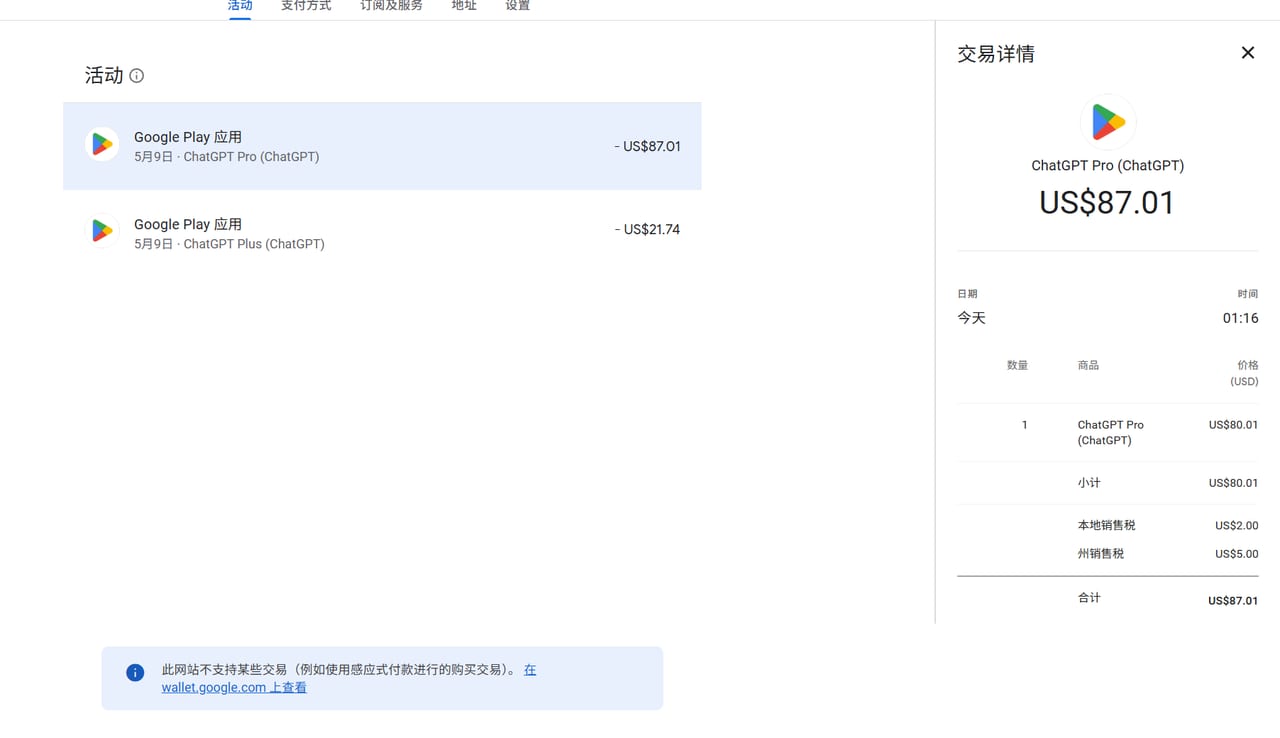Click the large US$87.01 total in details

1107,203
